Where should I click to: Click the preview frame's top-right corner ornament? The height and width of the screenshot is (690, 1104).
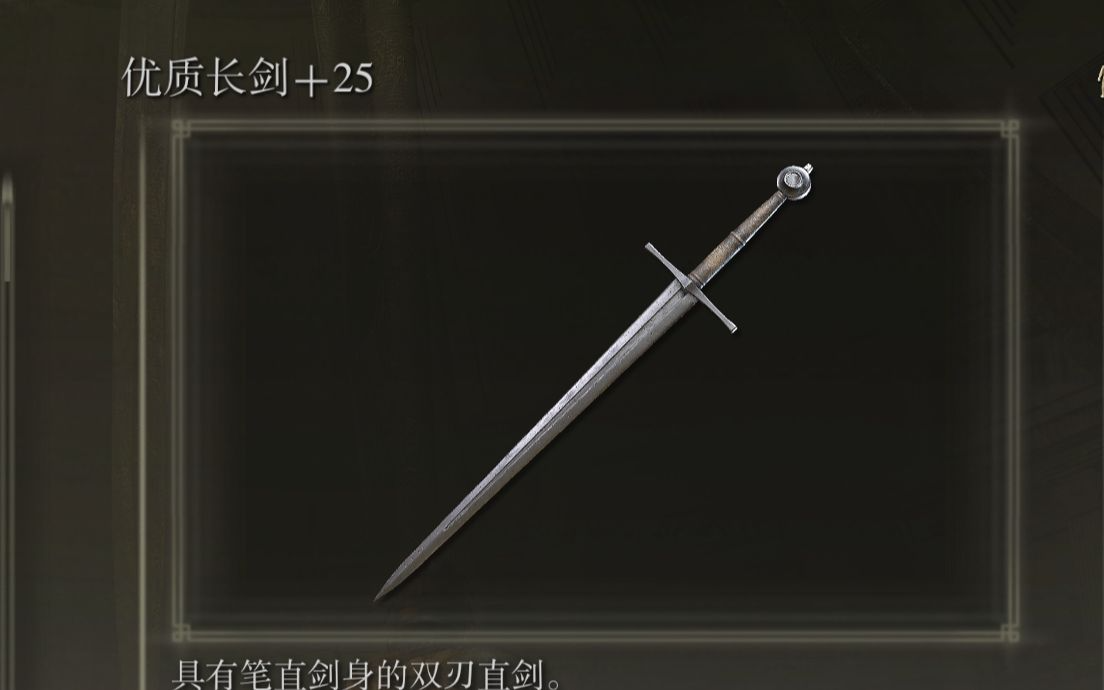click(1010, 129)
